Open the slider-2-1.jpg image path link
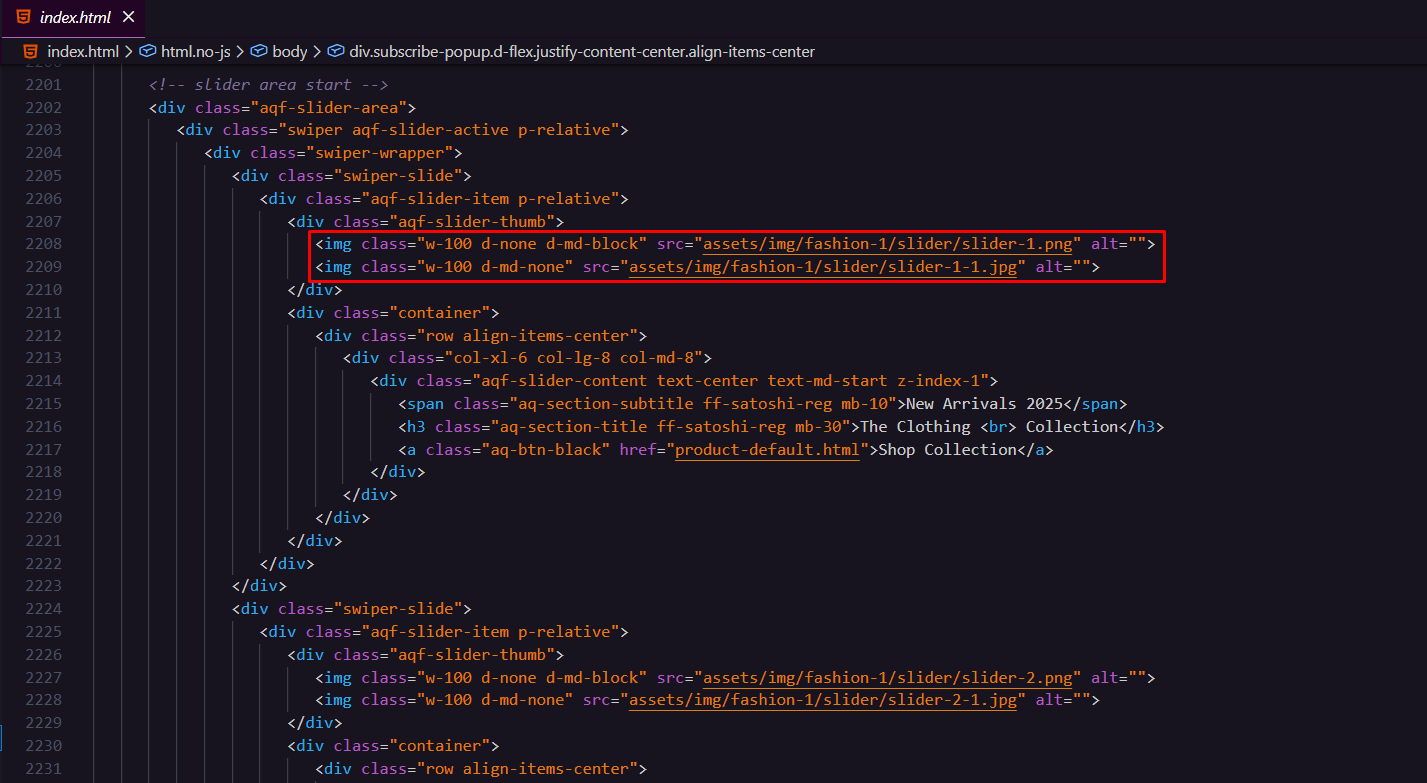 coord(823,700)
